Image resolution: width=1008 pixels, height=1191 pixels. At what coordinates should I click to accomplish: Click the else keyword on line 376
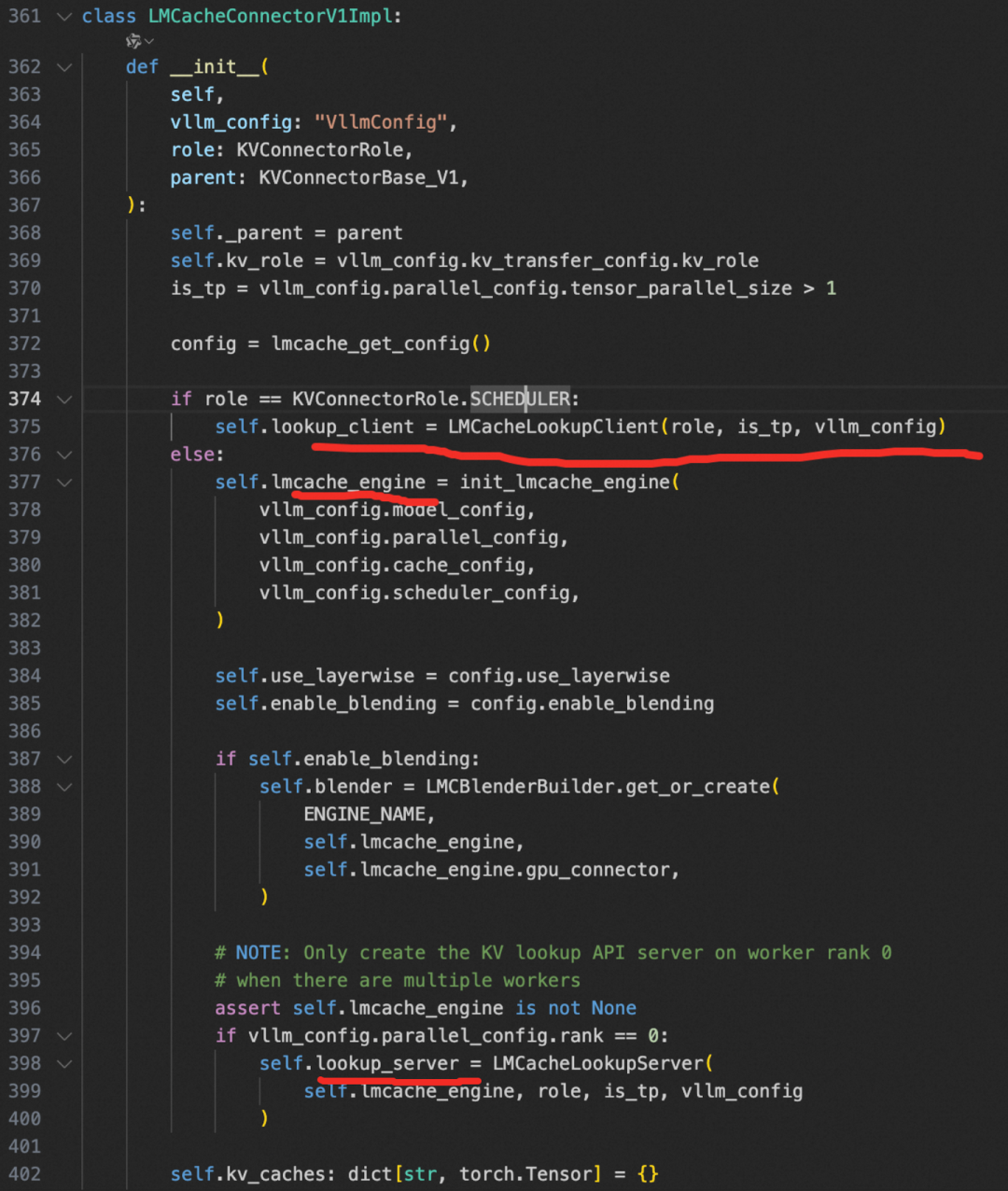click(192, 455)
